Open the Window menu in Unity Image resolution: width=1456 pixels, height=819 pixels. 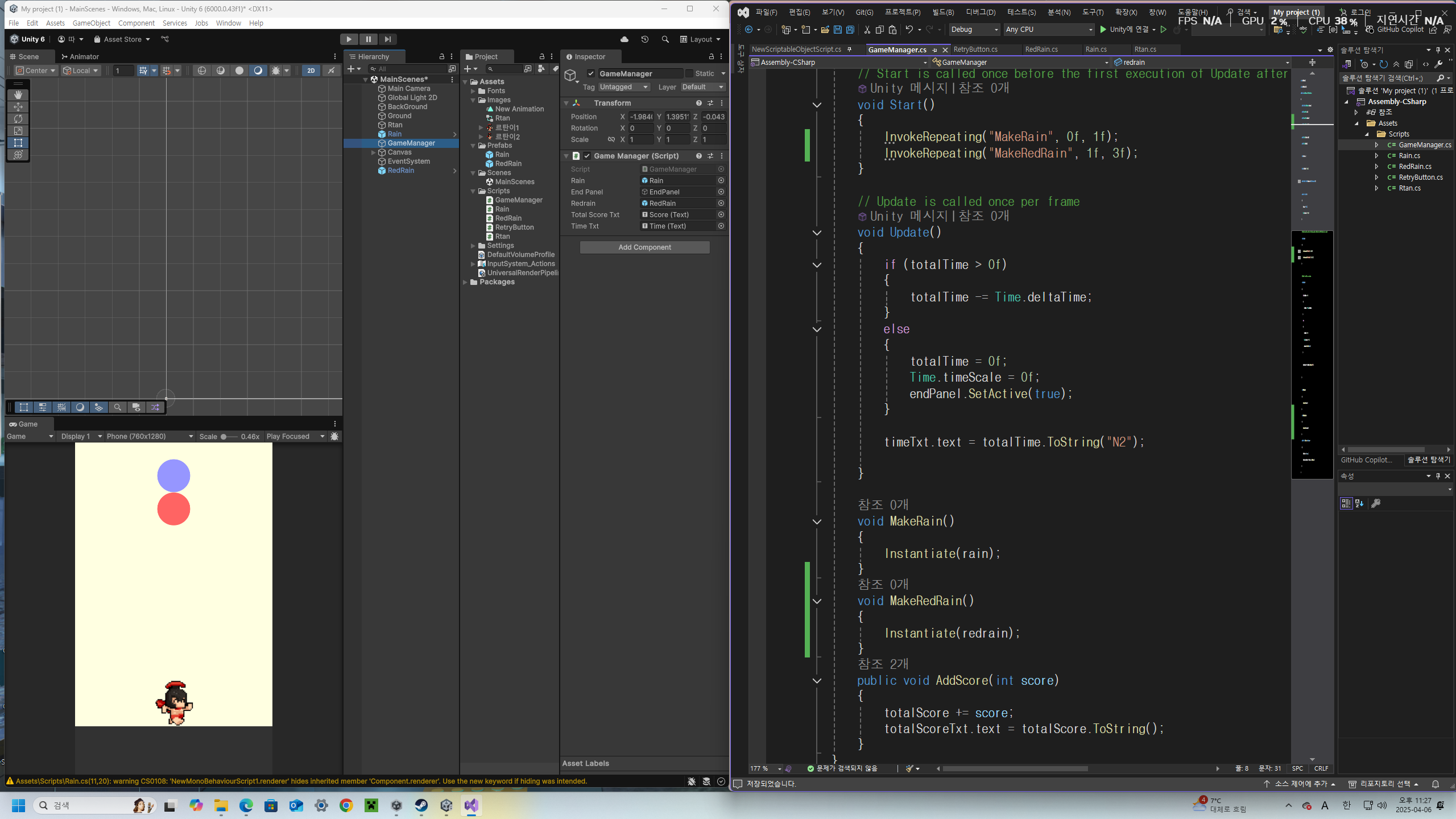point(228,23)
